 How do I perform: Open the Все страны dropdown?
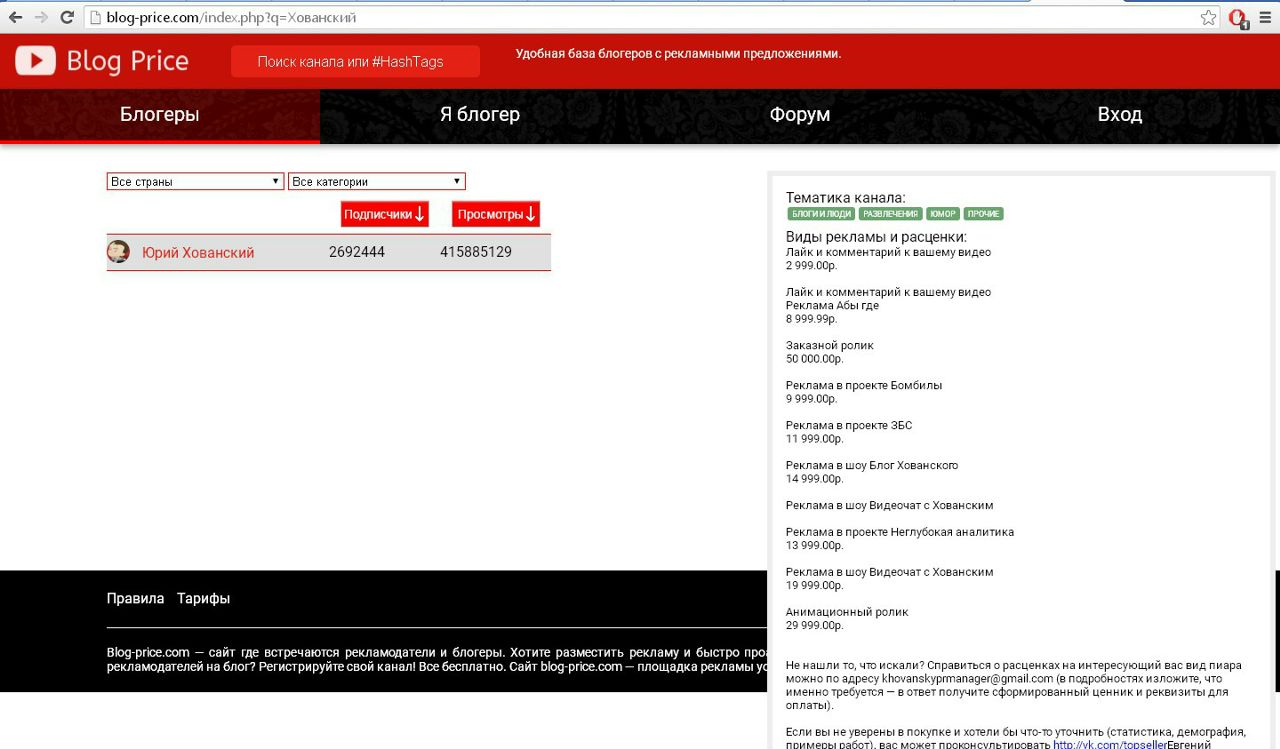coord(195,181)
